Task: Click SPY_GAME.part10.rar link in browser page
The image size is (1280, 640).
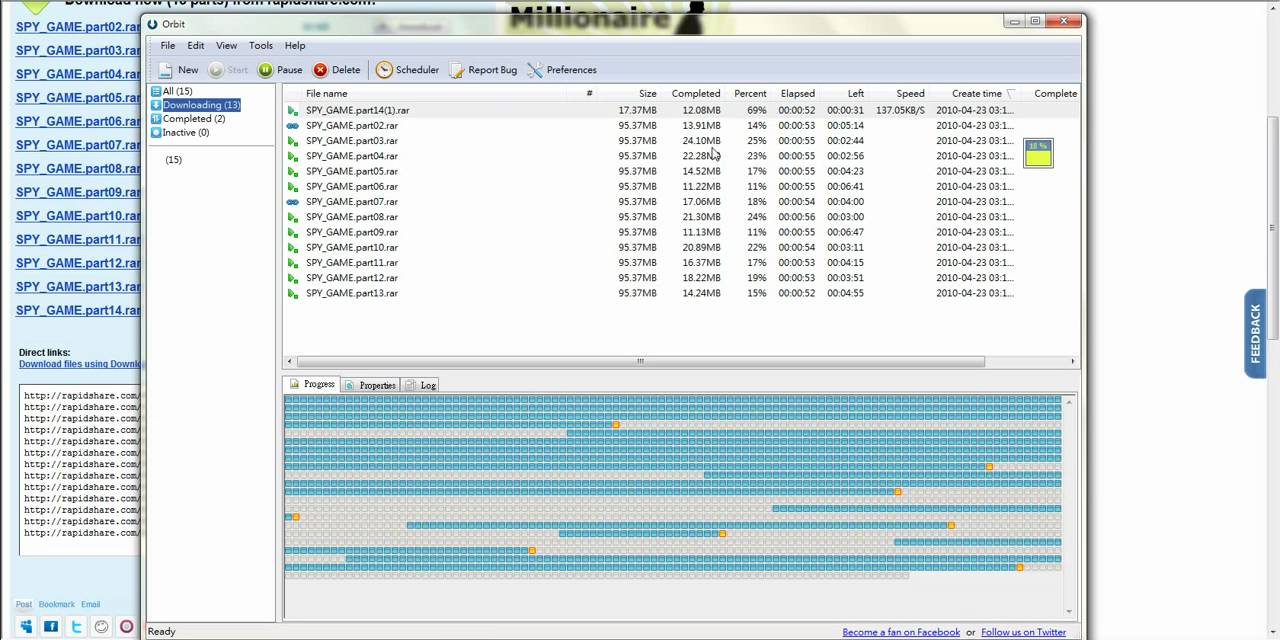Action: [78, 216]
